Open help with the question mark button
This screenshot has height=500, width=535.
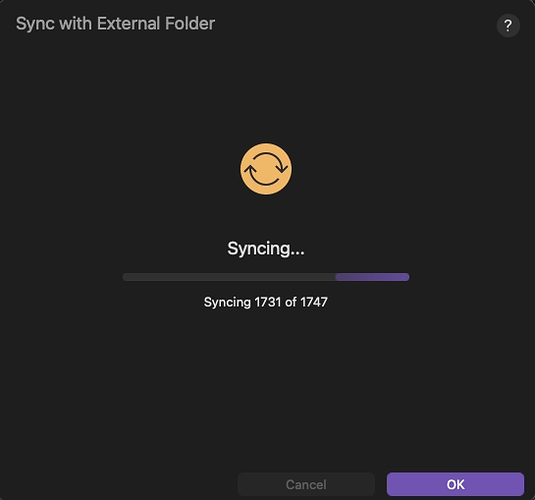pyautogui.click(x=508, y=26)
